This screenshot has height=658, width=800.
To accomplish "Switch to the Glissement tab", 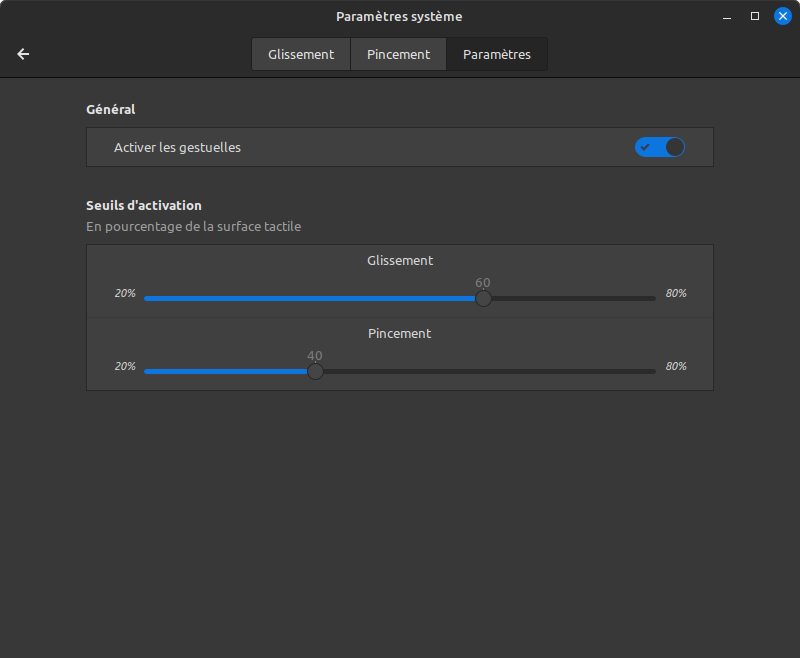I will [301, 54].
